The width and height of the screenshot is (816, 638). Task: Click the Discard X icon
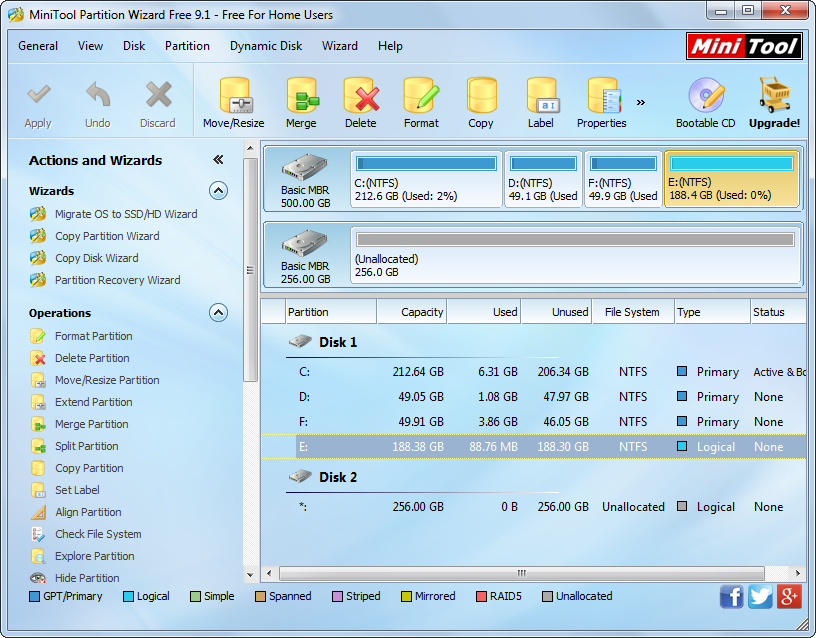(x=158, y=95)
